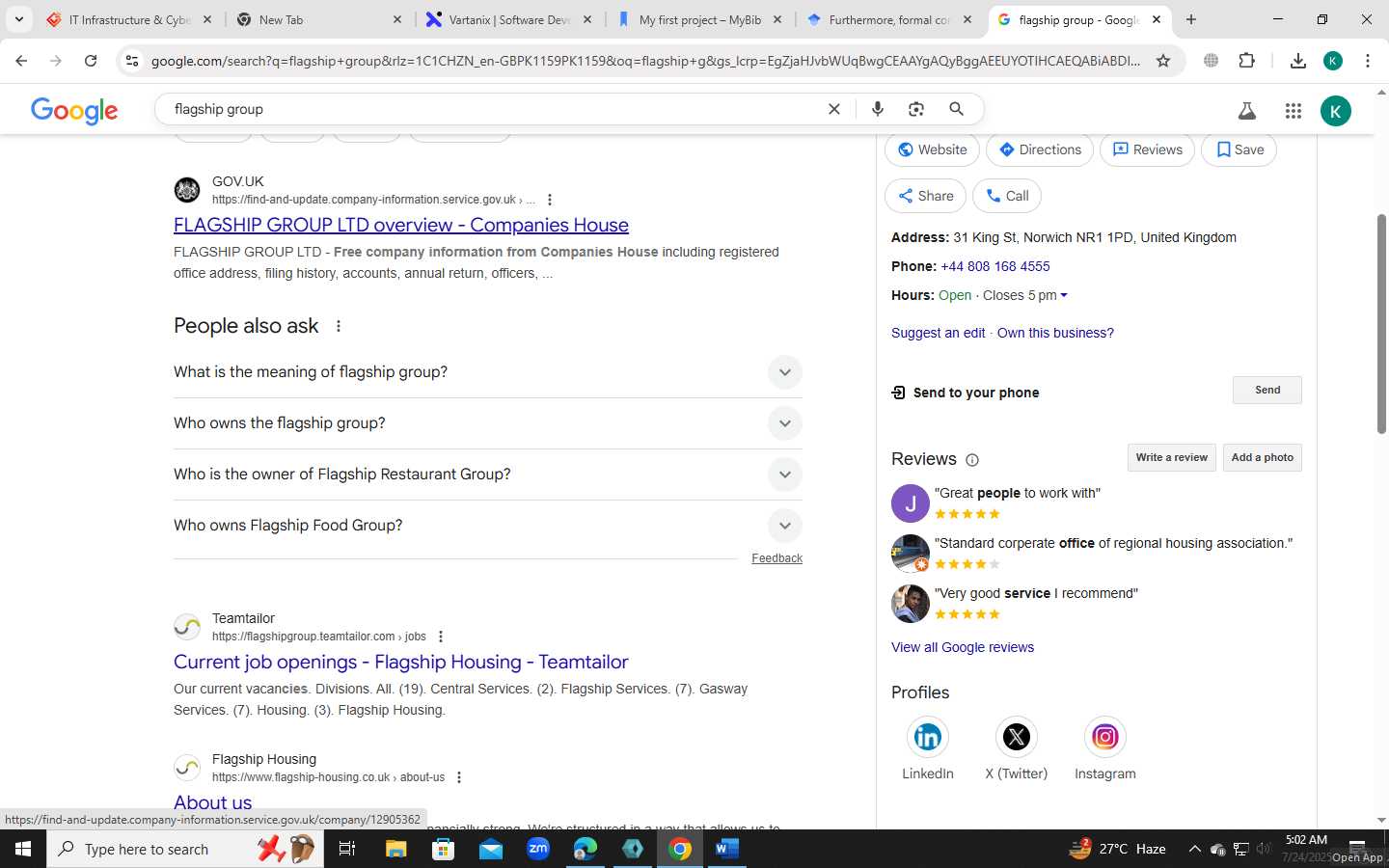Click the Reviews button in business panel
Screen dimensions: 1389x868
coord(1148,149)
